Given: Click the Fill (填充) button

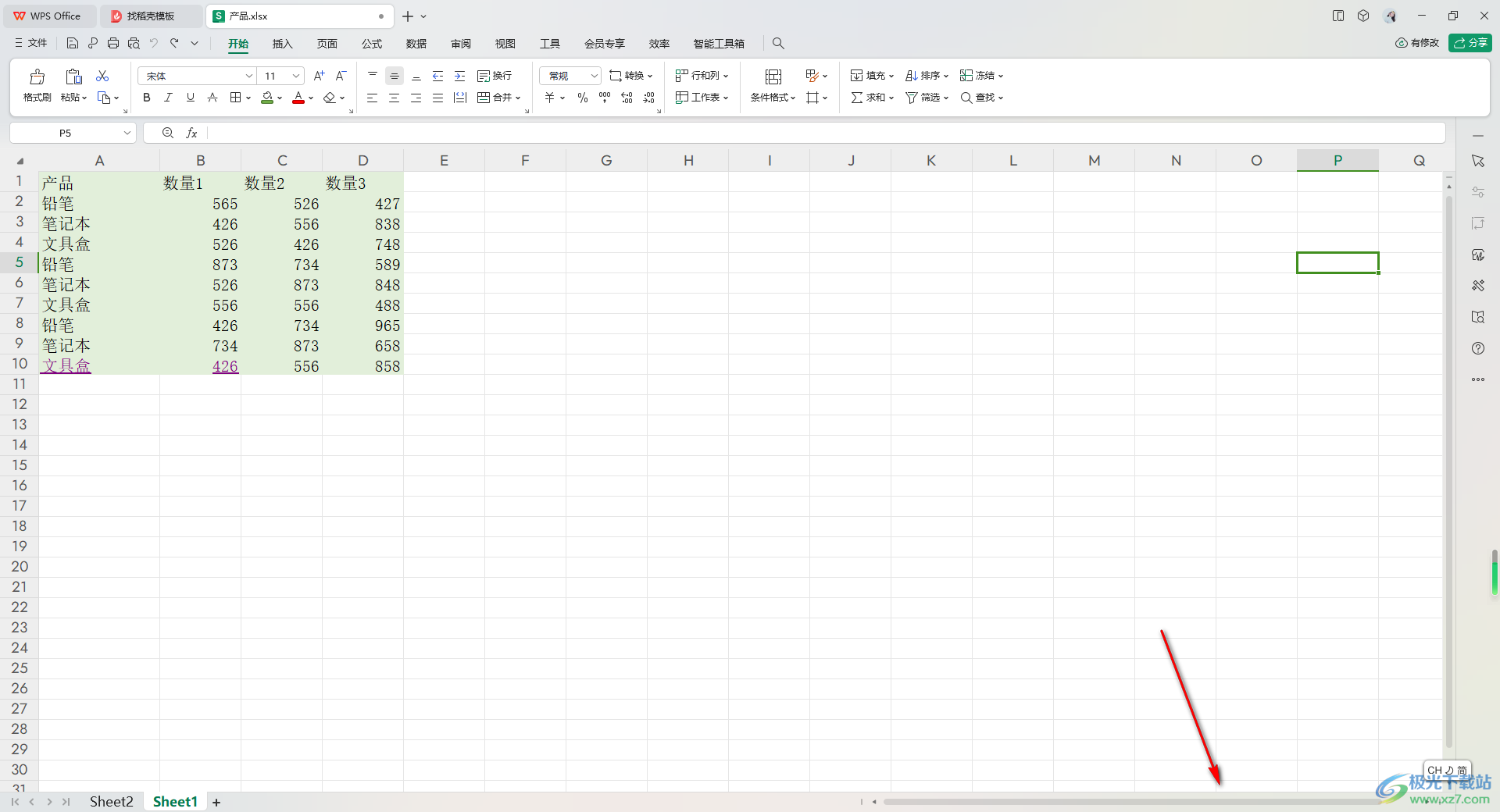Looking at the screenshot, I should (872, 76).
